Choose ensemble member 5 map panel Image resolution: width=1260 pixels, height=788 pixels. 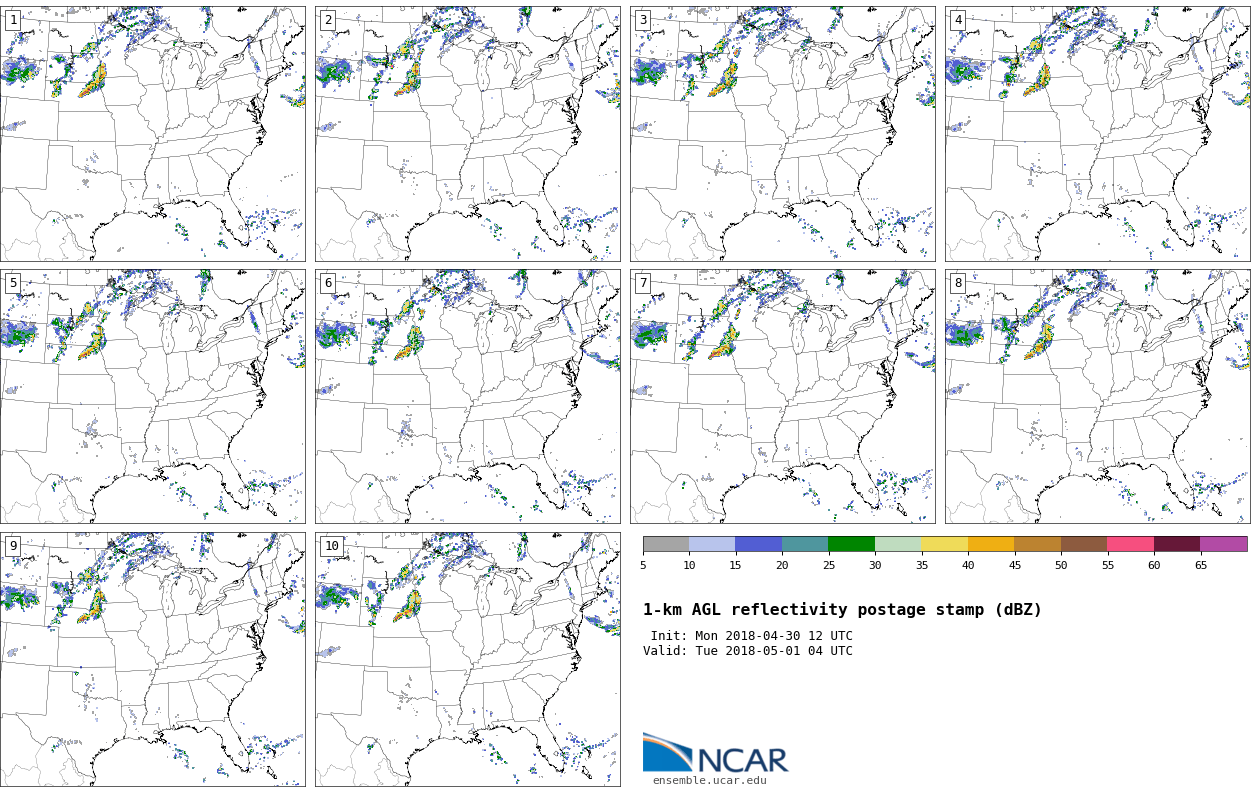153,396
